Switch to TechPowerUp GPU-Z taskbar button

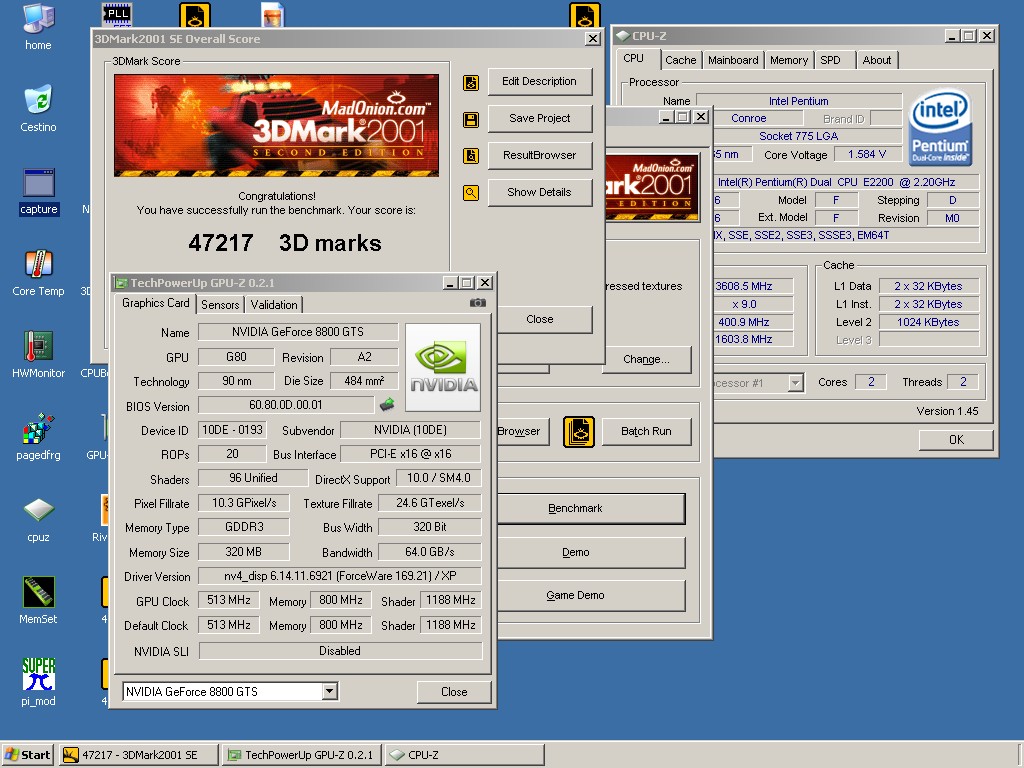pos(301,755)
